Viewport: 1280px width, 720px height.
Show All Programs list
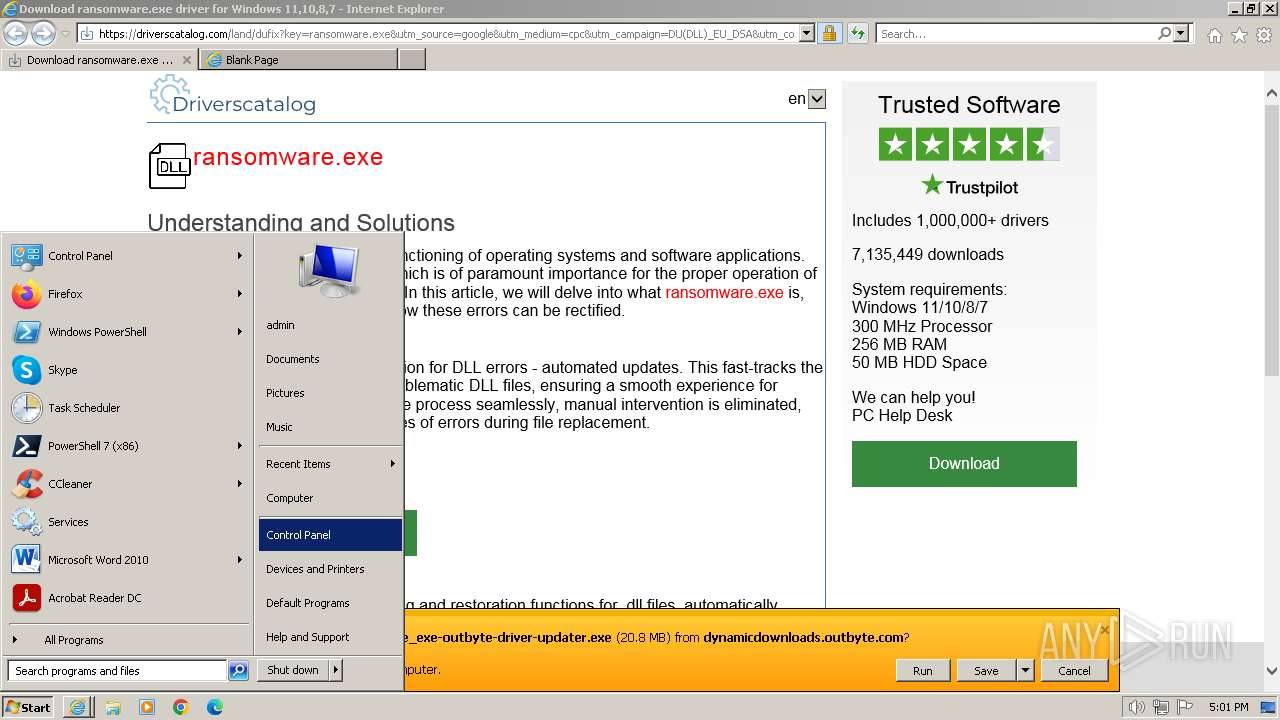pos(126,640)
